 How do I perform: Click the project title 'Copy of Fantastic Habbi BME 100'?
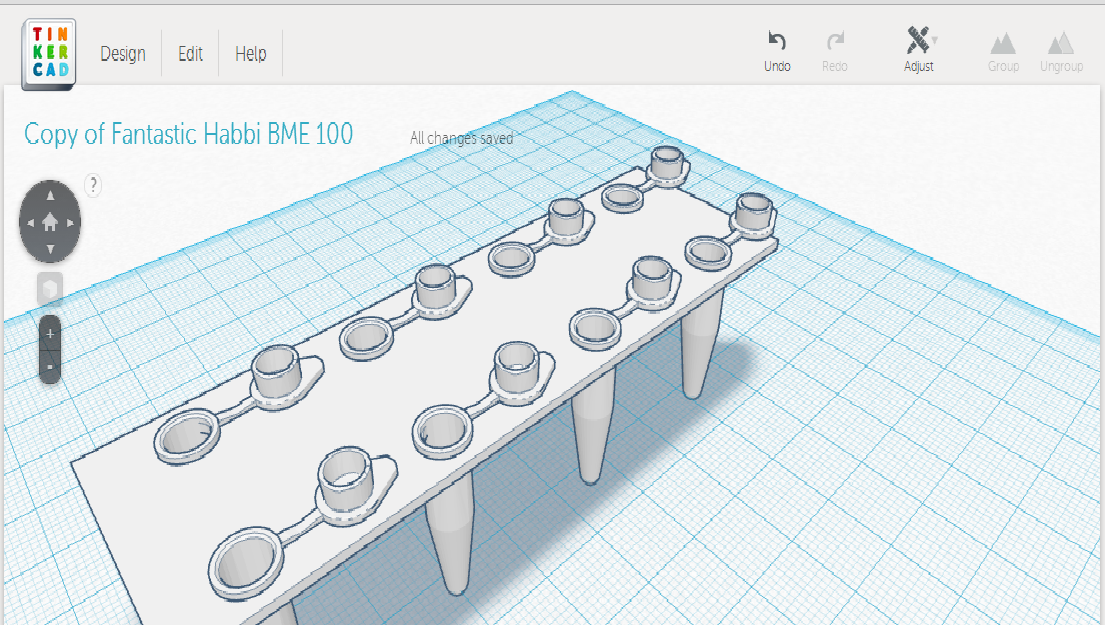click(189, 134)
